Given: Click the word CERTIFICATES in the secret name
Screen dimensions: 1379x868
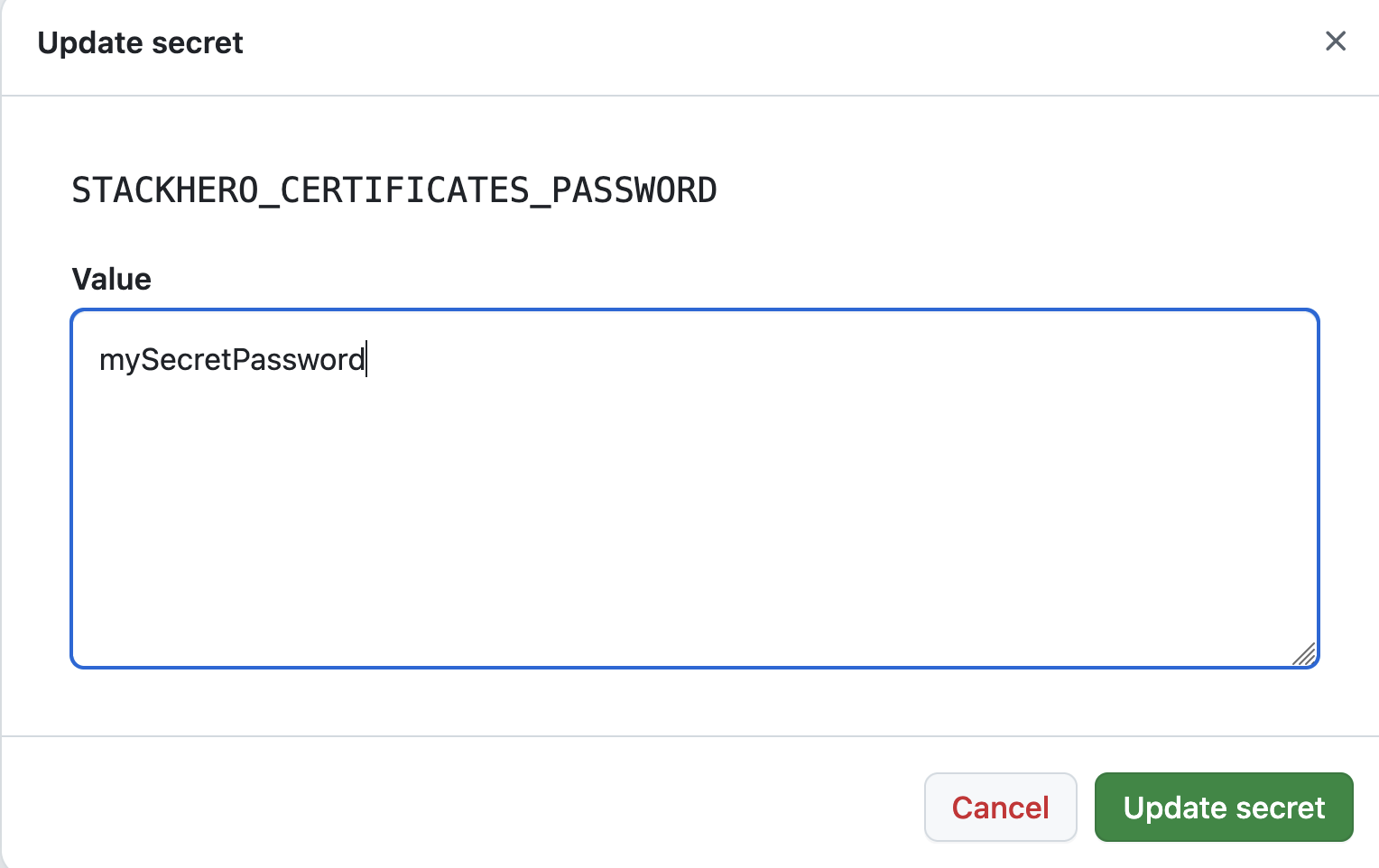Looking at the screenshot, I should tap(404, 190).
